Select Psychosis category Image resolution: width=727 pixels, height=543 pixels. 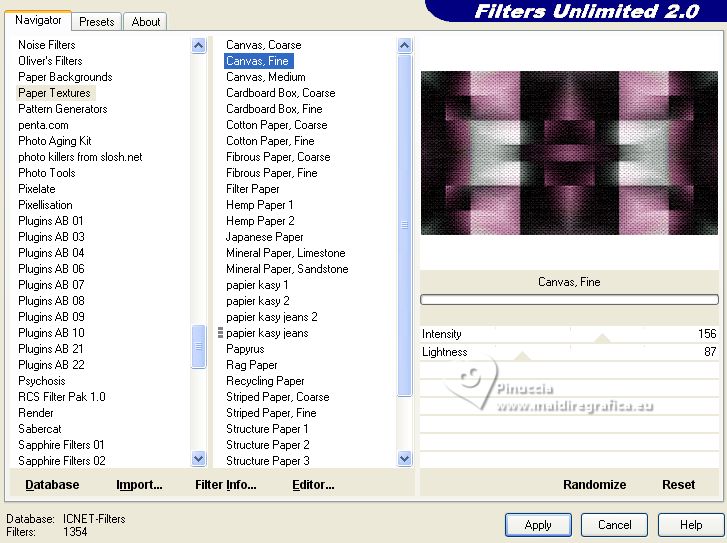tap(42, 381)
